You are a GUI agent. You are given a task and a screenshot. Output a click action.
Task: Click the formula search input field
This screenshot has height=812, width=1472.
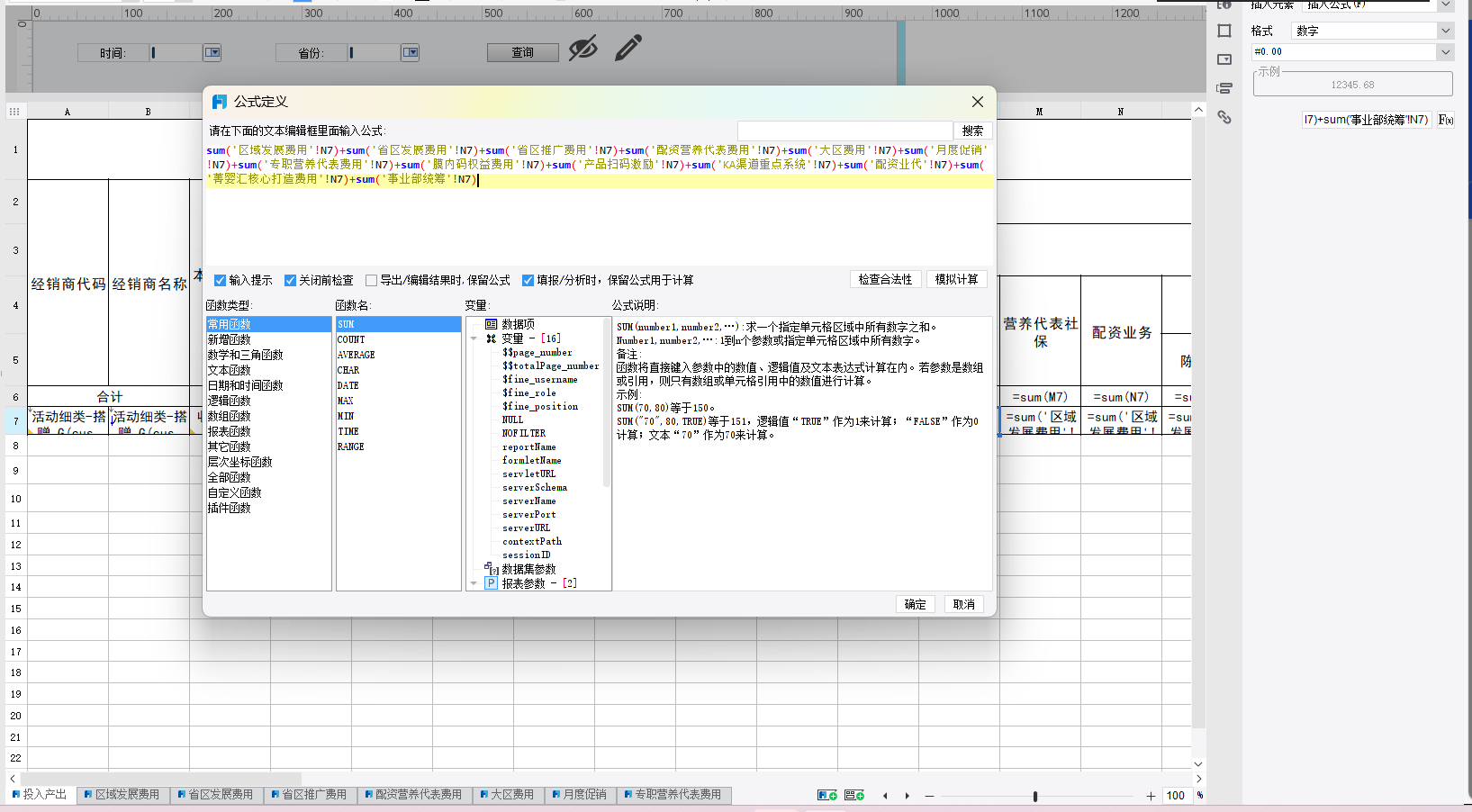[844, 131]
